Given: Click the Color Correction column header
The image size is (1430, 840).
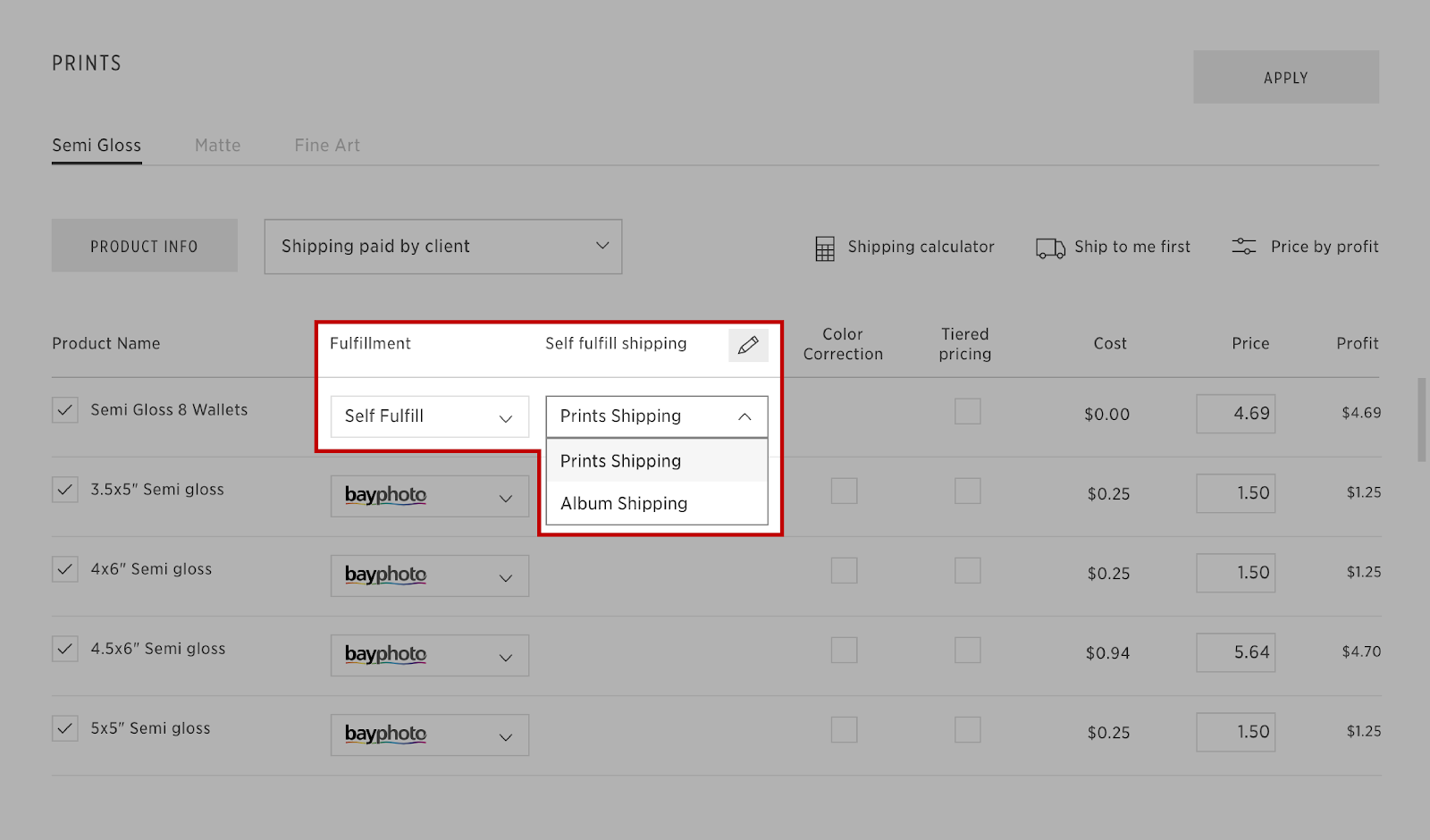Looking at the screenshot, I should point(843,344).
